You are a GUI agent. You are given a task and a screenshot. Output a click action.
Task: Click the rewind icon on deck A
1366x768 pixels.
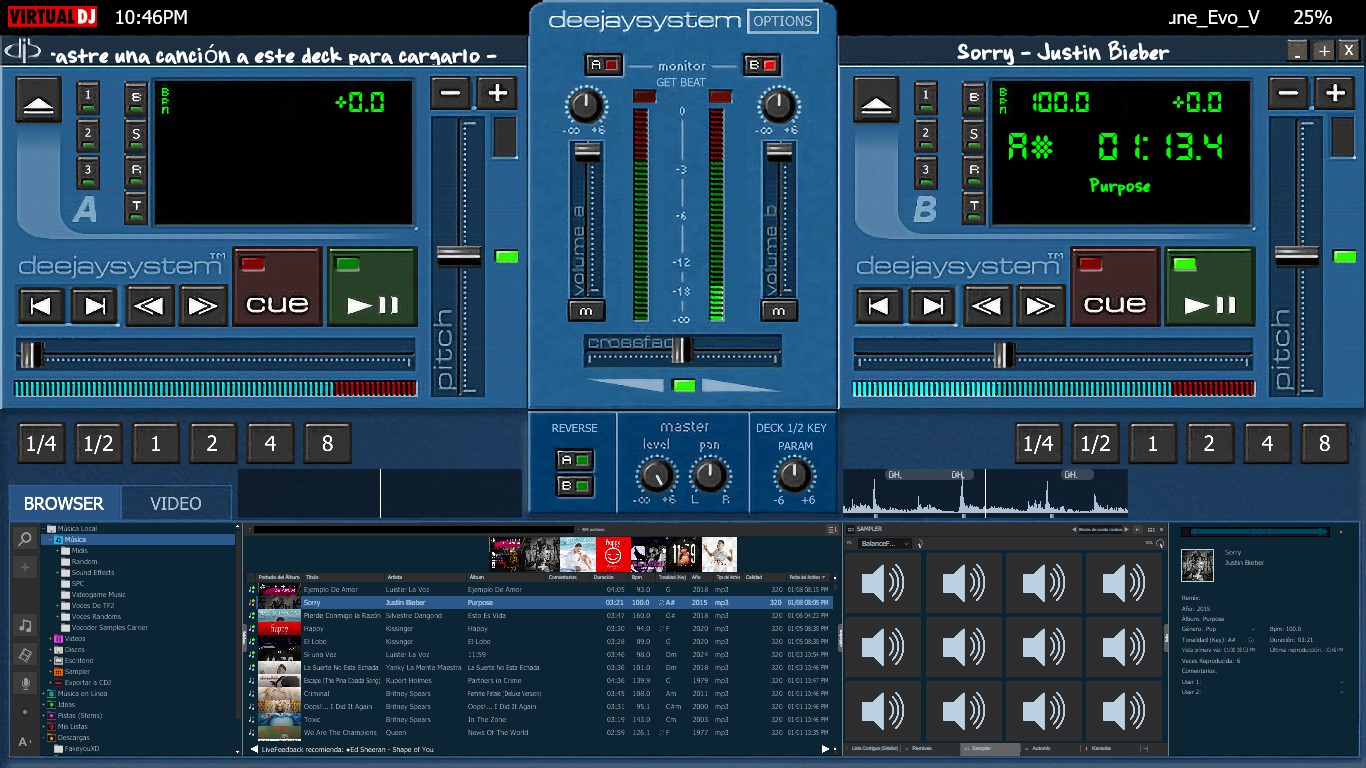tap(149, 305)
